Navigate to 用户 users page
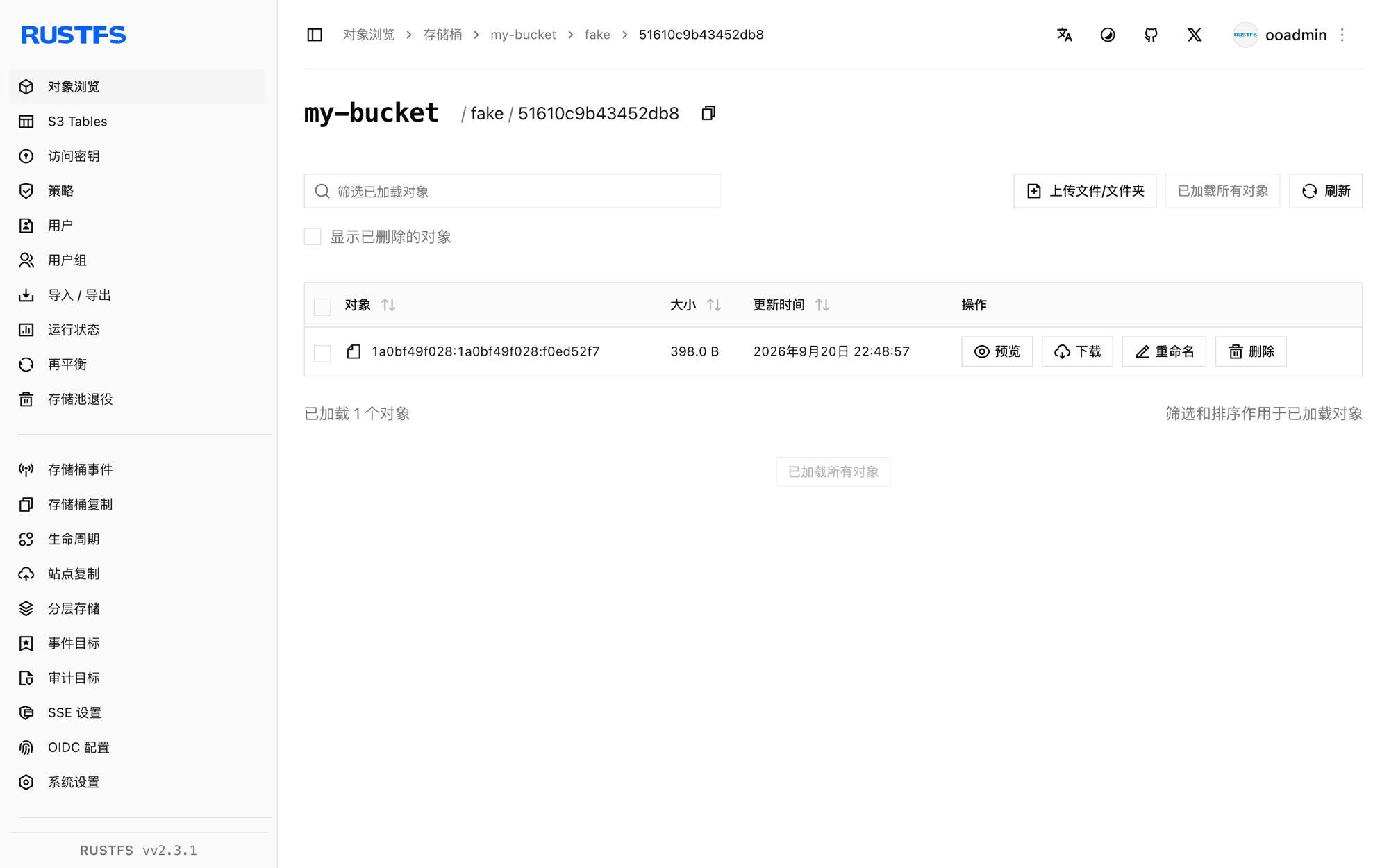This screenshot has height=868, width=1389. point(136,226)
